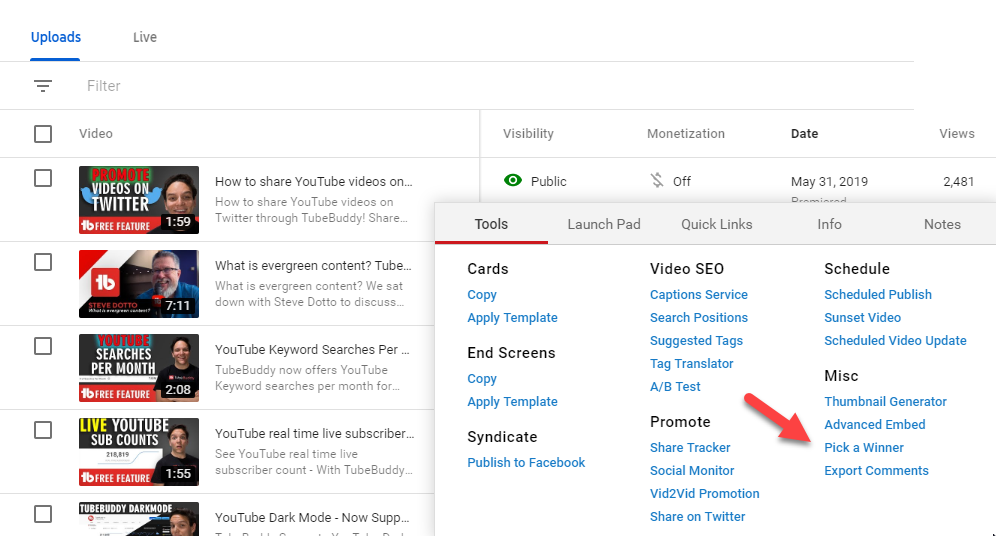Switch to the Live tab

pos(145,38)
